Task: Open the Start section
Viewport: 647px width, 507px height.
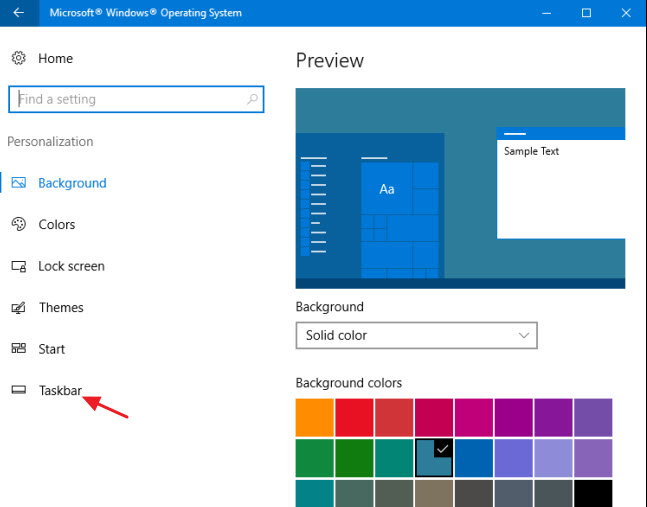Action: tap(52, 349)
